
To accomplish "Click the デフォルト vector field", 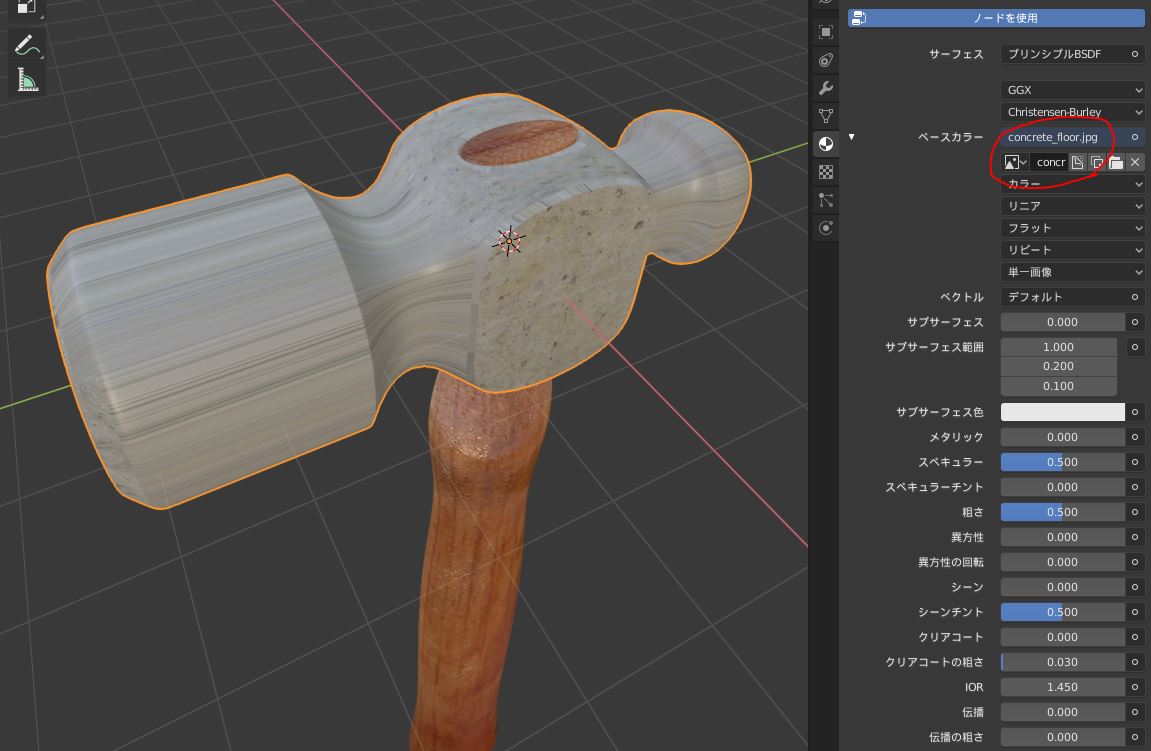I will pos(1063,297).
